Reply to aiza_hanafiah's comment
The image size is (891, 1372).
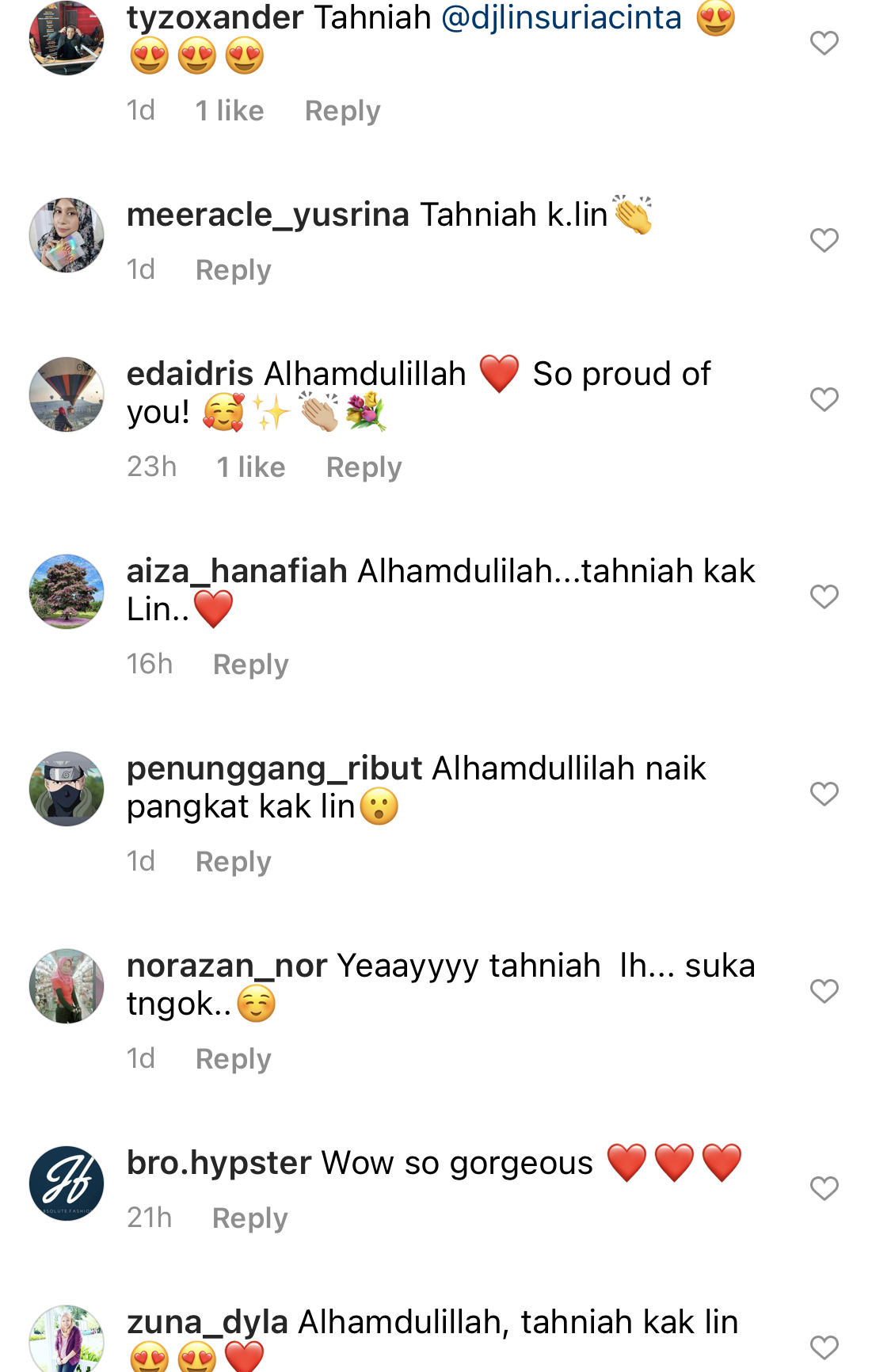(250, 665)
